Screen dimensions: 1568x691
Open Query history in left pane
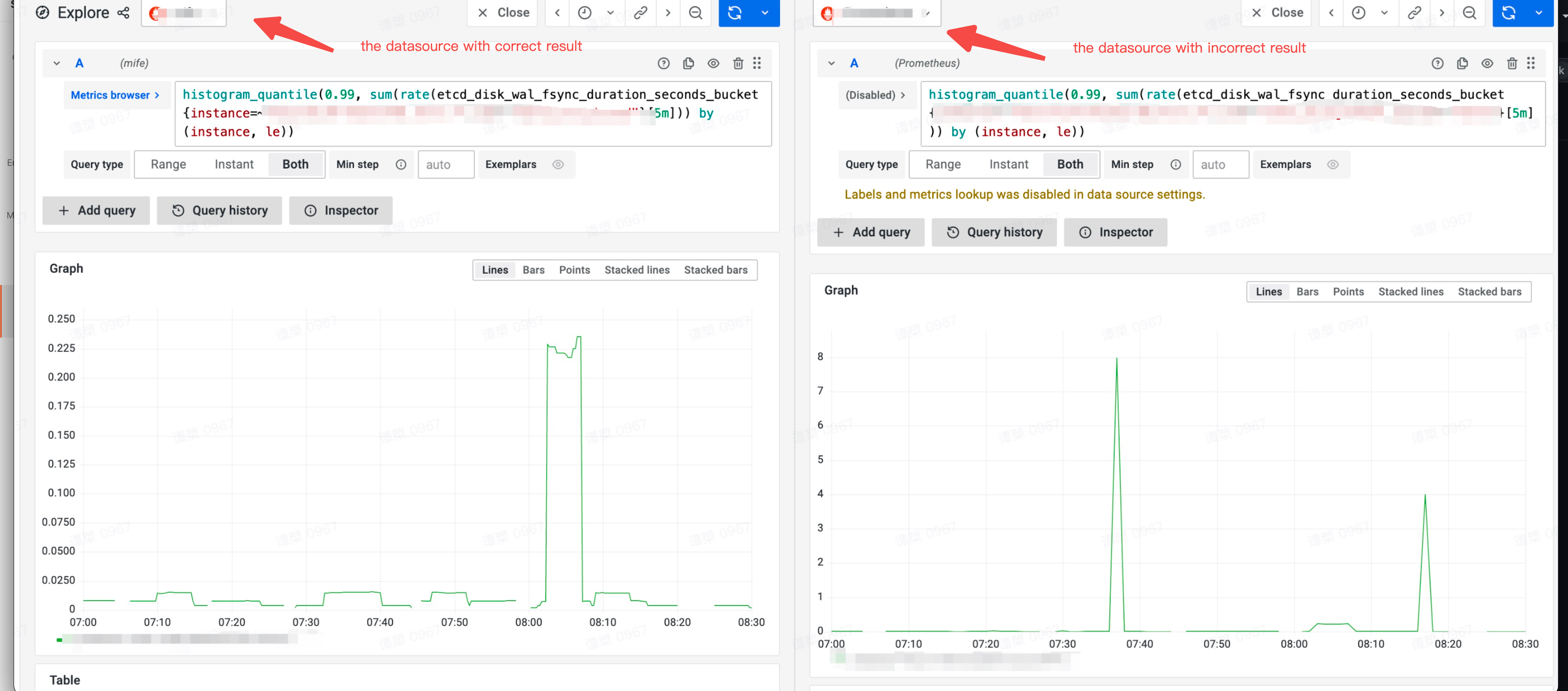[x=219, y=210]
